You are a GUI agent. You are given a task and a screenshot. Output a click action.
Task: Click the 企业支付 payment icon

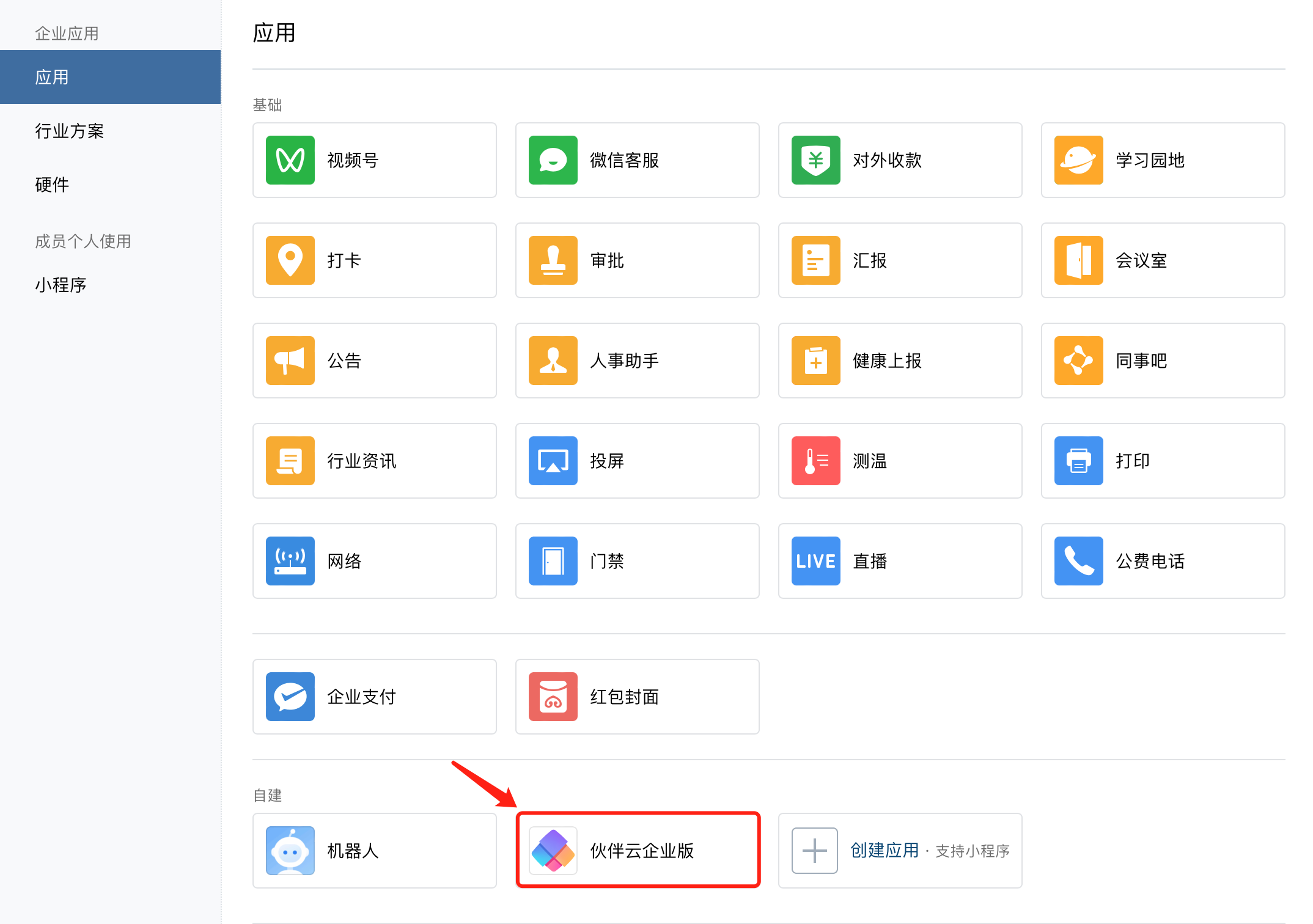click(290, 697)
